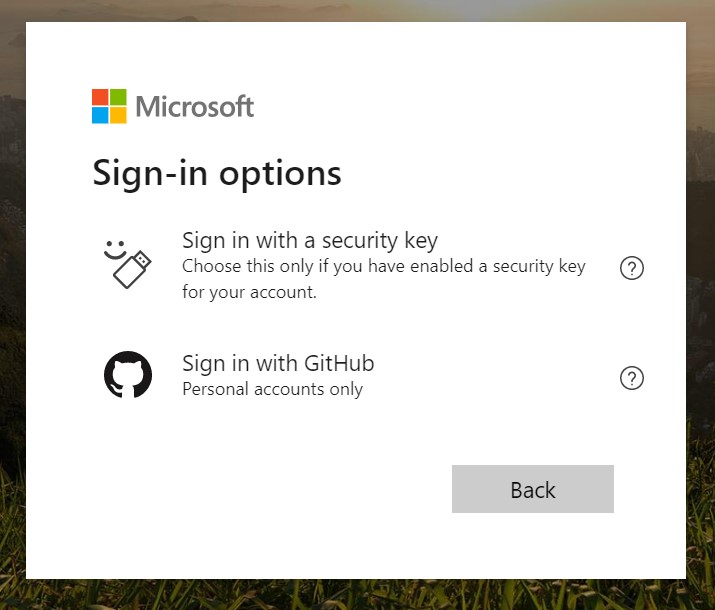Open help for GitHub sign-in option
The image size is (715, 610).
click(x=632, y=378)
